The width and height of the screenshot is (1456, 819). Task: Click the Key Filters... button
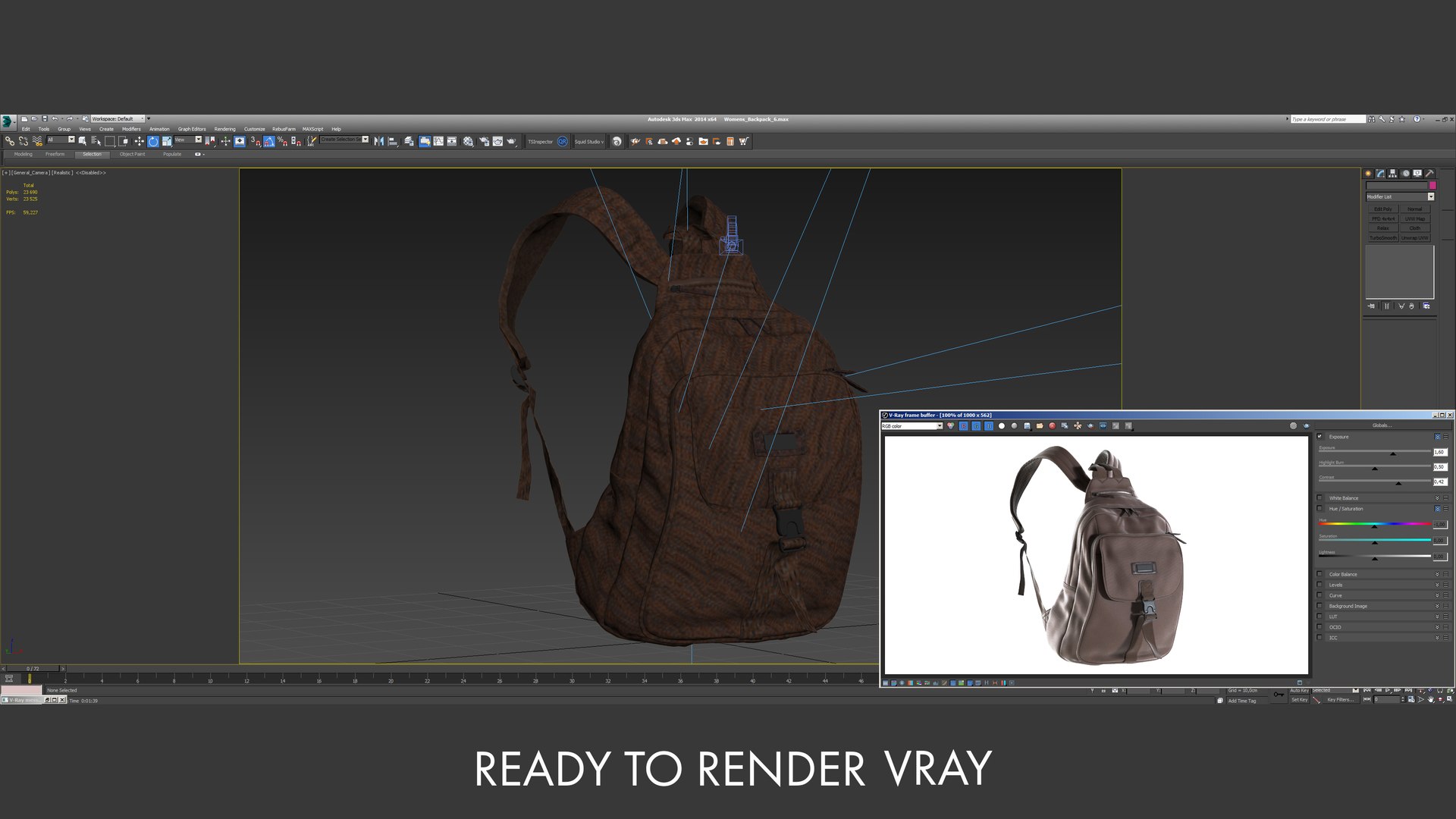pos(1340,700)
